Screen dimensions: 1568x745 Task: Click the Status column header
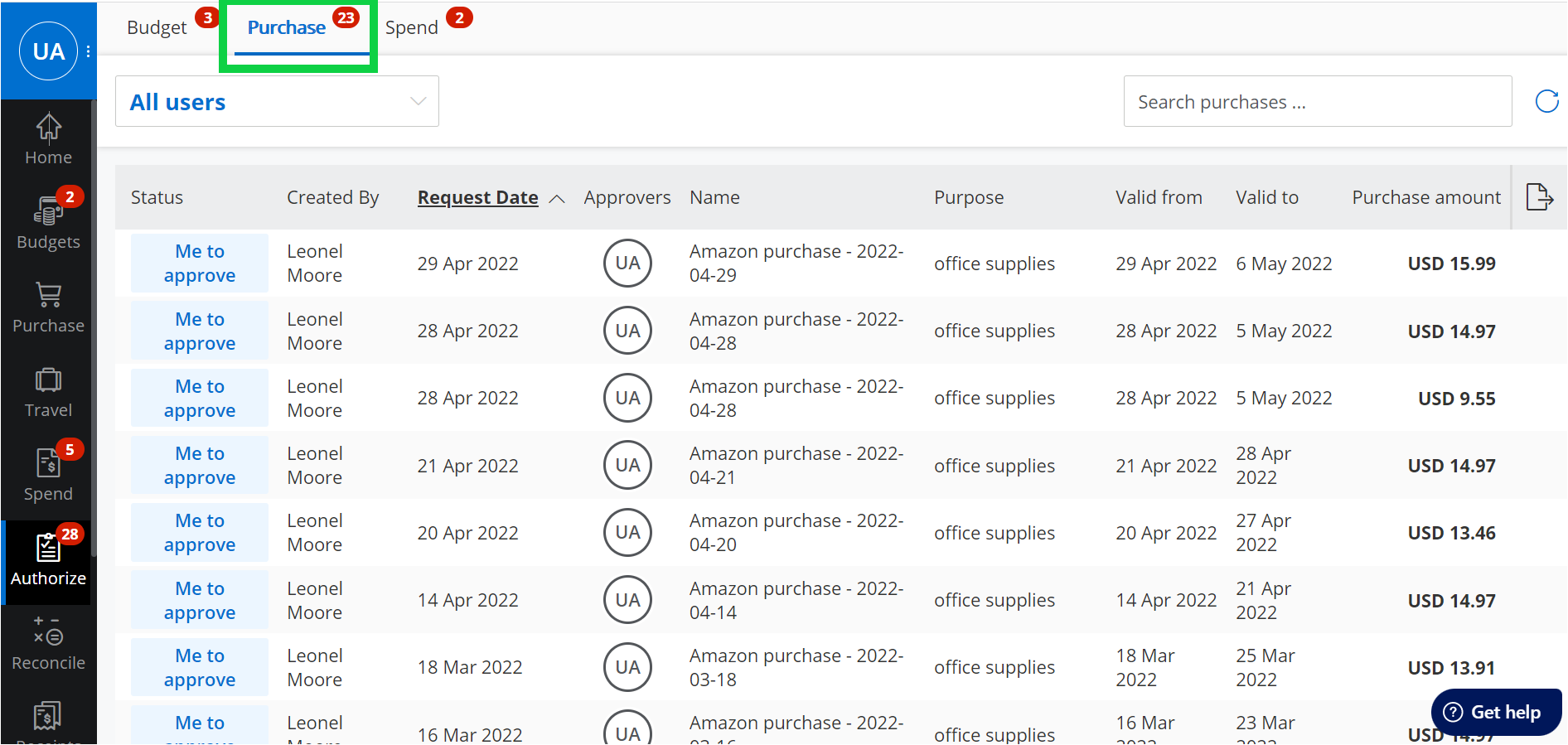(x=157, y=197)
